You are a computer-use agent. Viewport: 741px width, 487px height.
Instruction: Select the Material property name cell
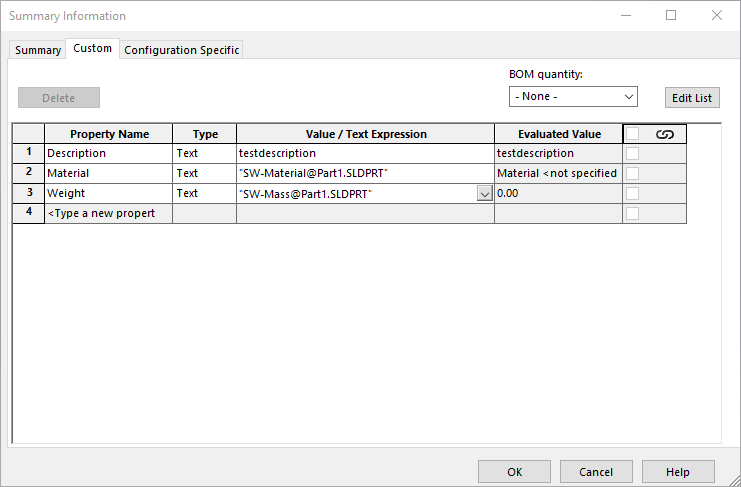click(x=109, y=173)
